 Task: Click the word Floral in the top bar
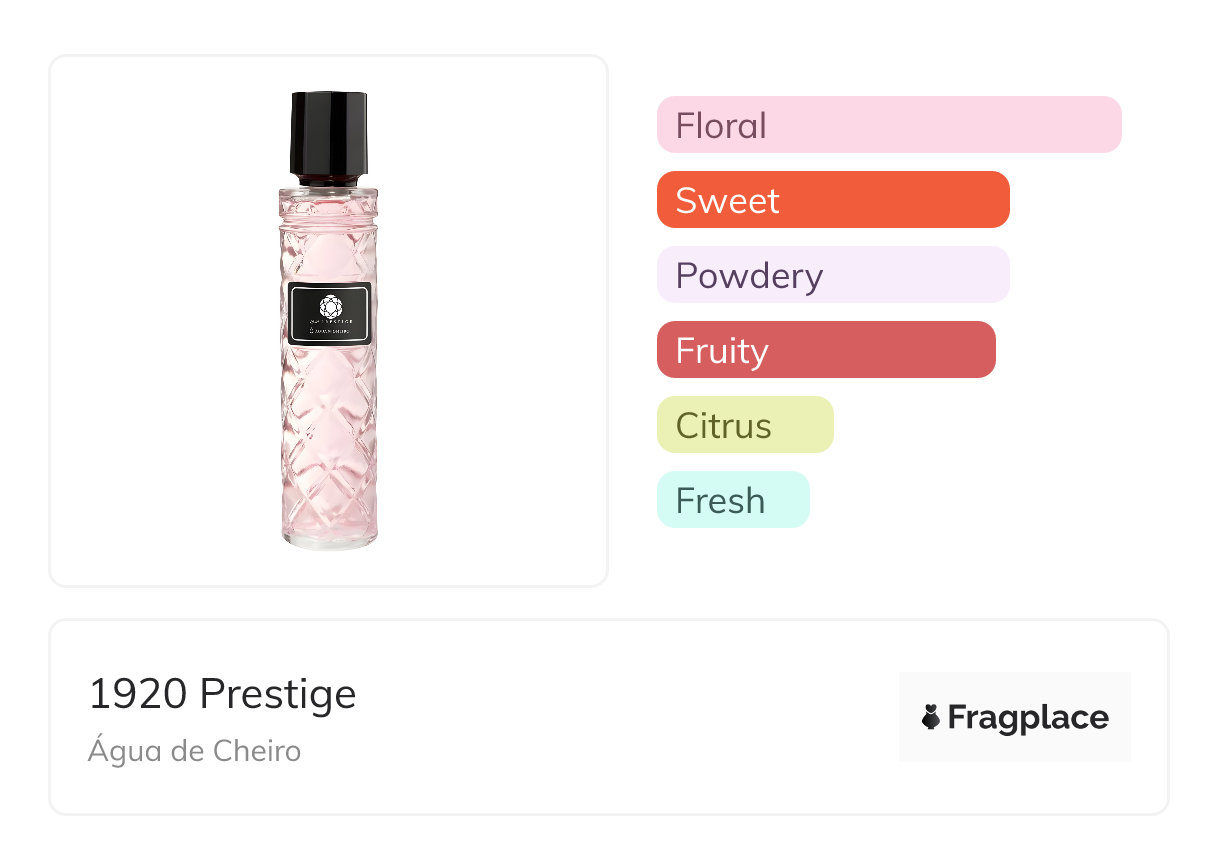[x=721, y=126]
